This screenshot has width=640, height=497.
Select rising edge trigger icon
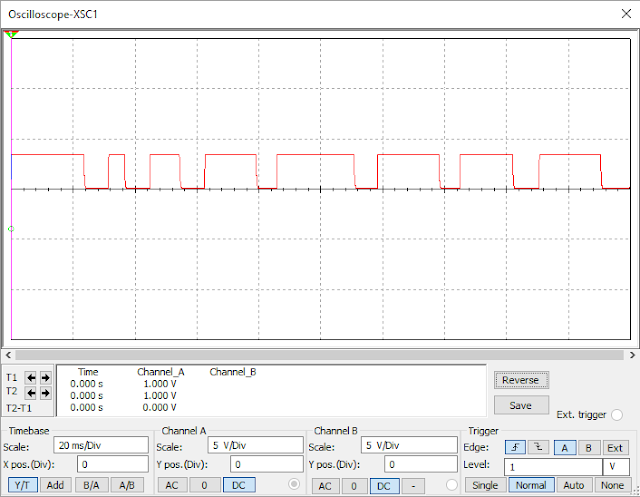pyautogui.click(x=515, y=448)
